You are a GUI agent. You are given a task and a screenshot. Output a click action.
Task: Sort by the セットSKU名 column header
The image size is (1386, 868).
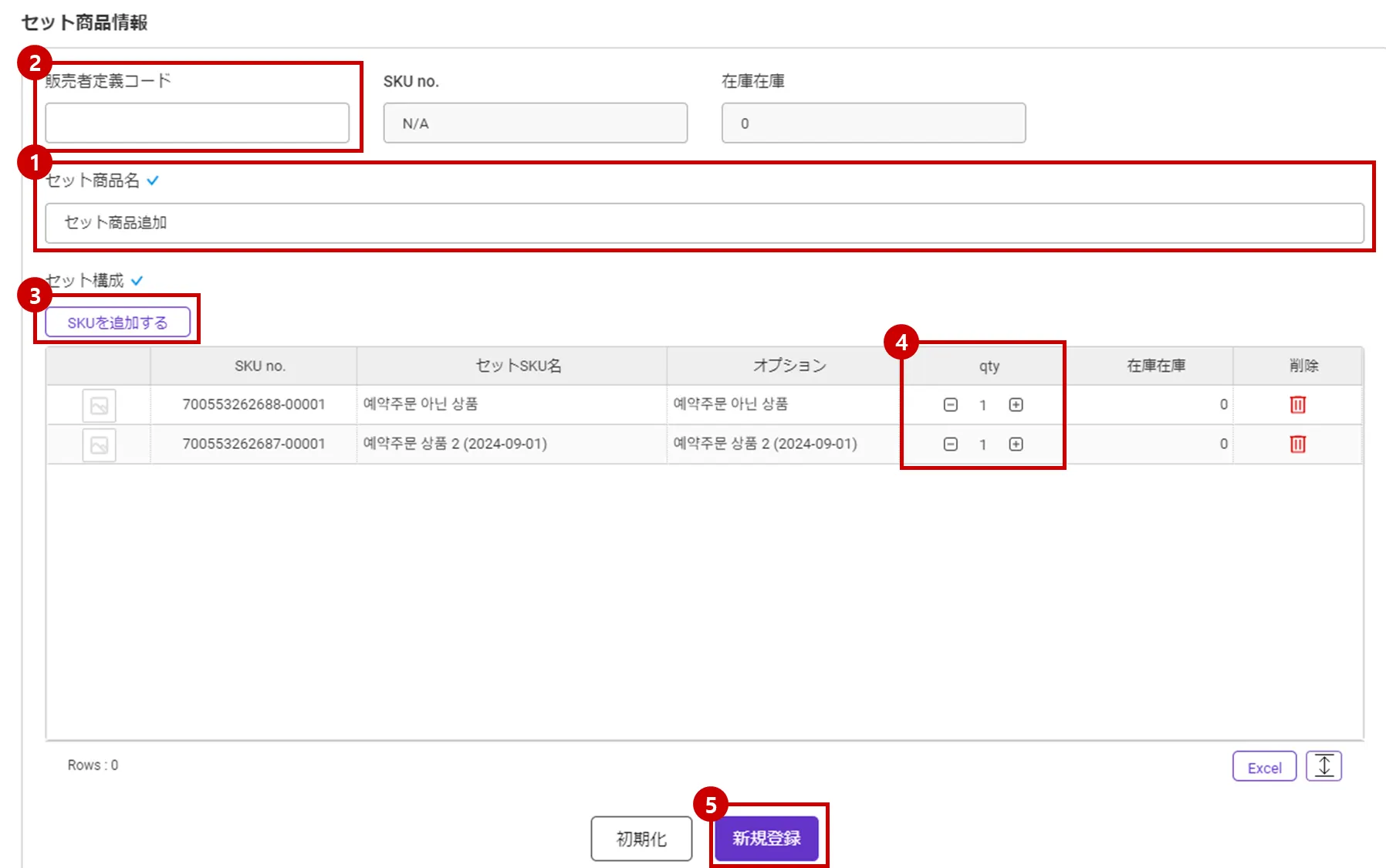coord(512,366)
